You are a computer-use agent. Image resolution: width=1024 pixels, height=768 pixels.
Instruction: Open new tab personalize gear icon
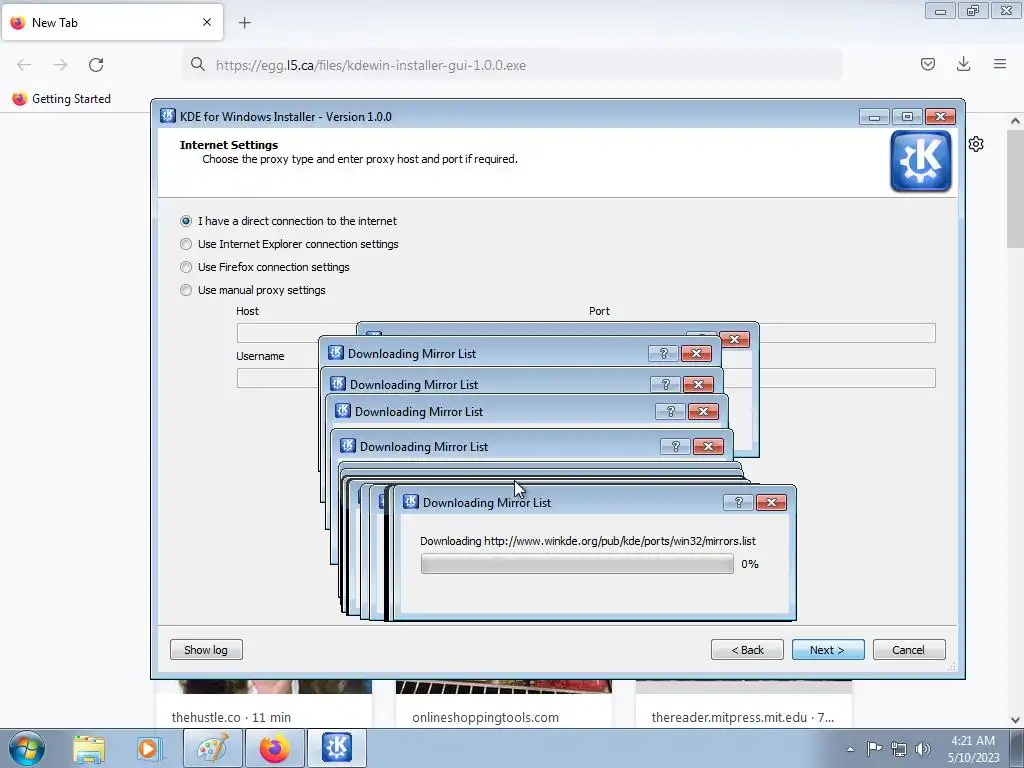click(976, 144)
